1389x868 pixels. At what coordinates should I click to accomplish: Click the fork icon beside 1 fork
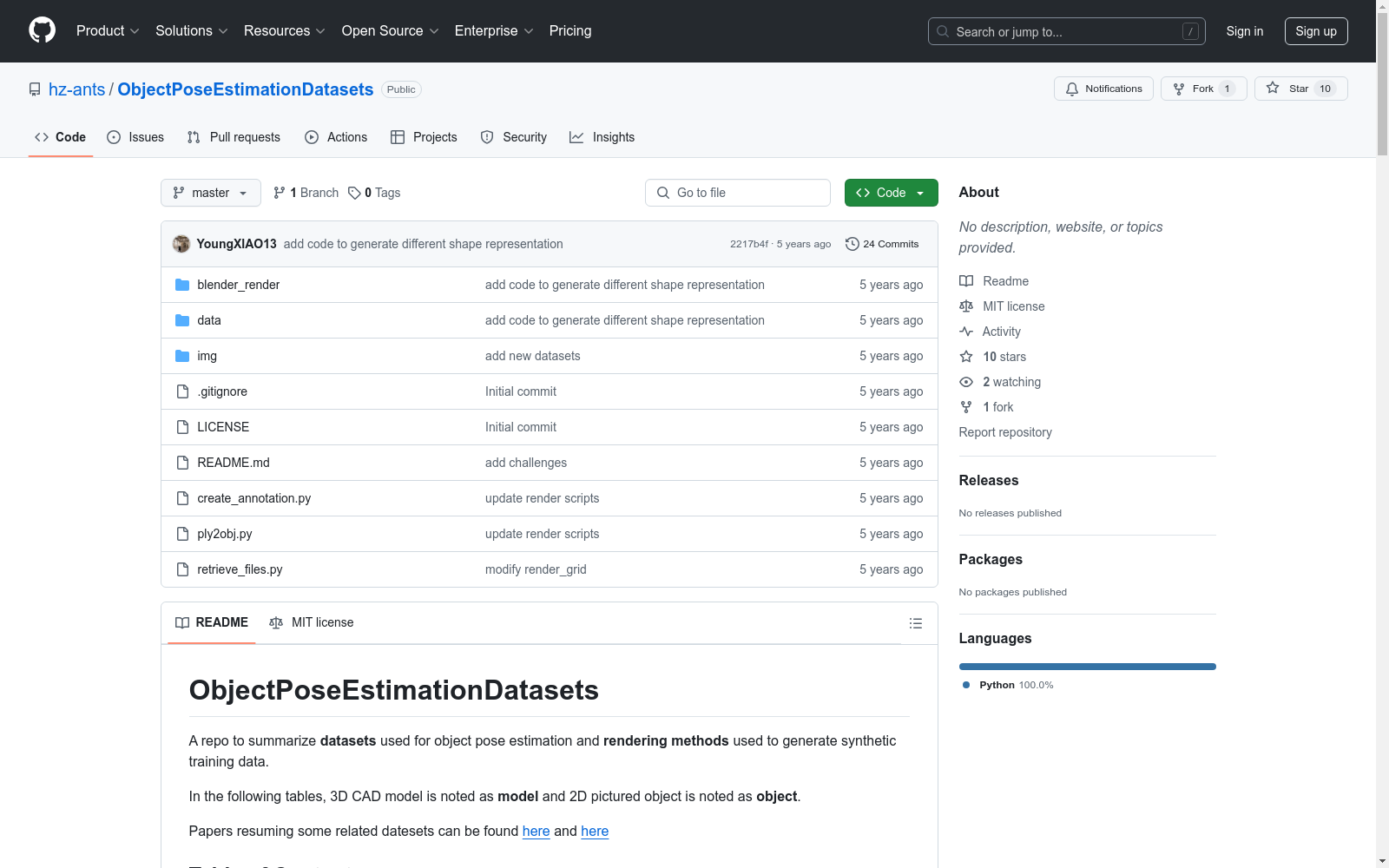(x=966, y=407)
